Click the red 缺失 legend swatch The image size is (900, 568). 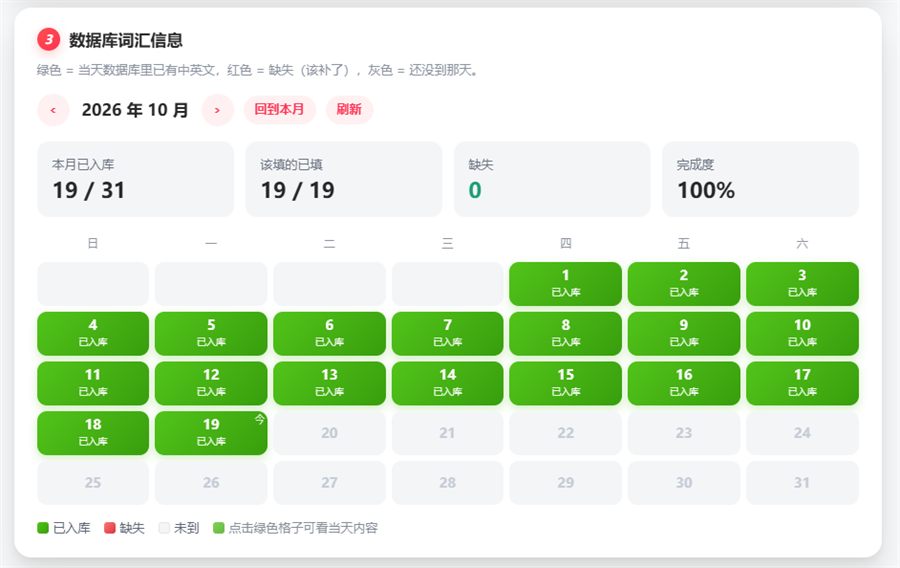[x=110, y=528]
